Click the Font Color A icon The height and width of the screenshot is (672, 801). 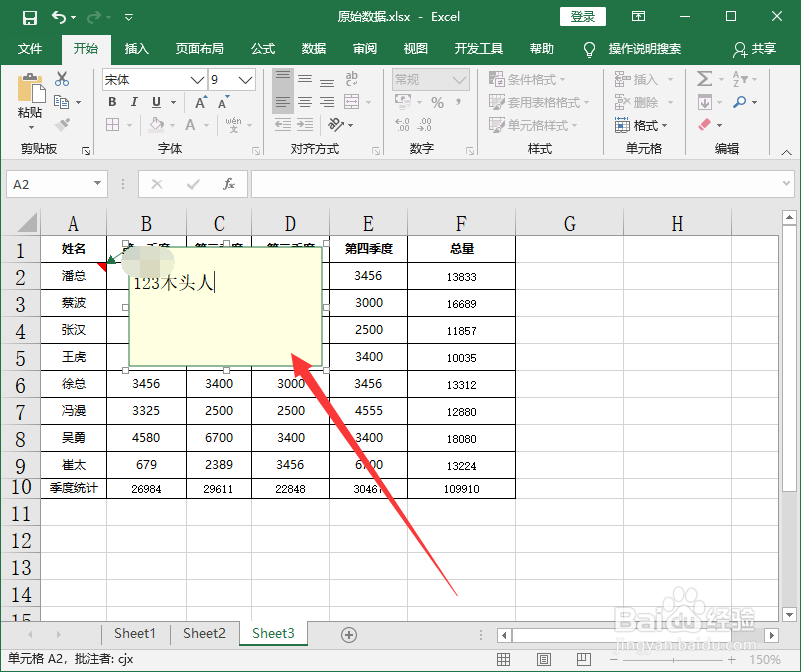(190, 125)
